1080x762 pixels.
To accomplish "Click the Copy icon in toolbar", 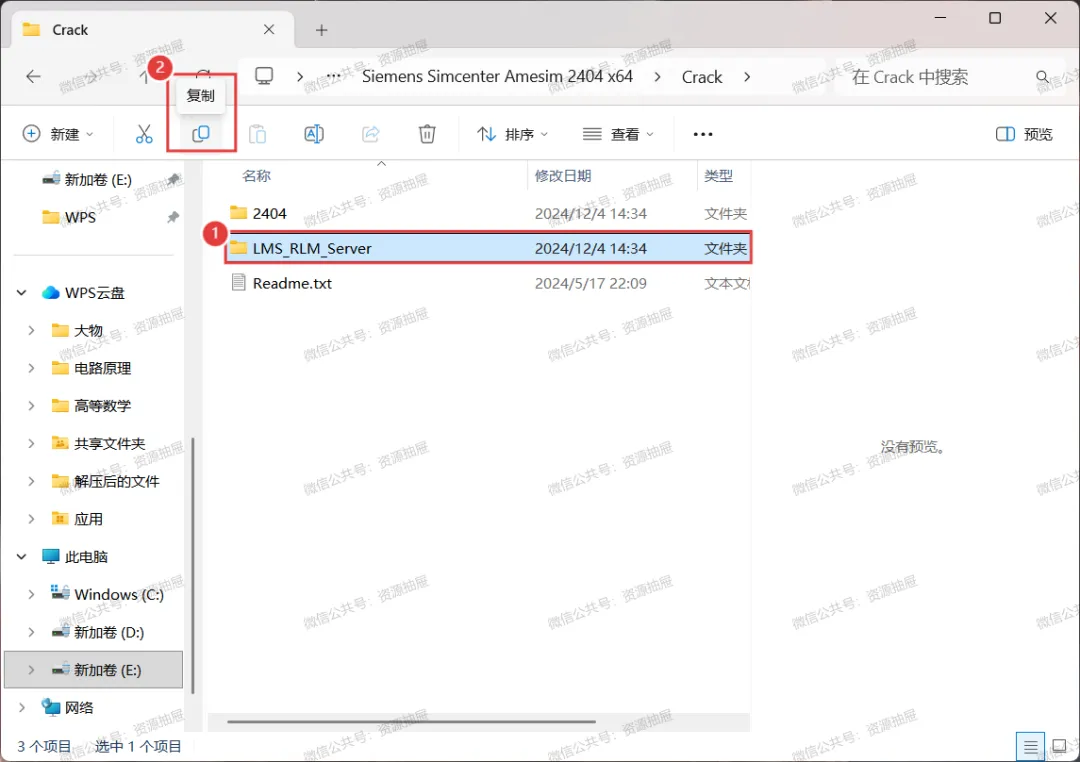I will (200, 134).
